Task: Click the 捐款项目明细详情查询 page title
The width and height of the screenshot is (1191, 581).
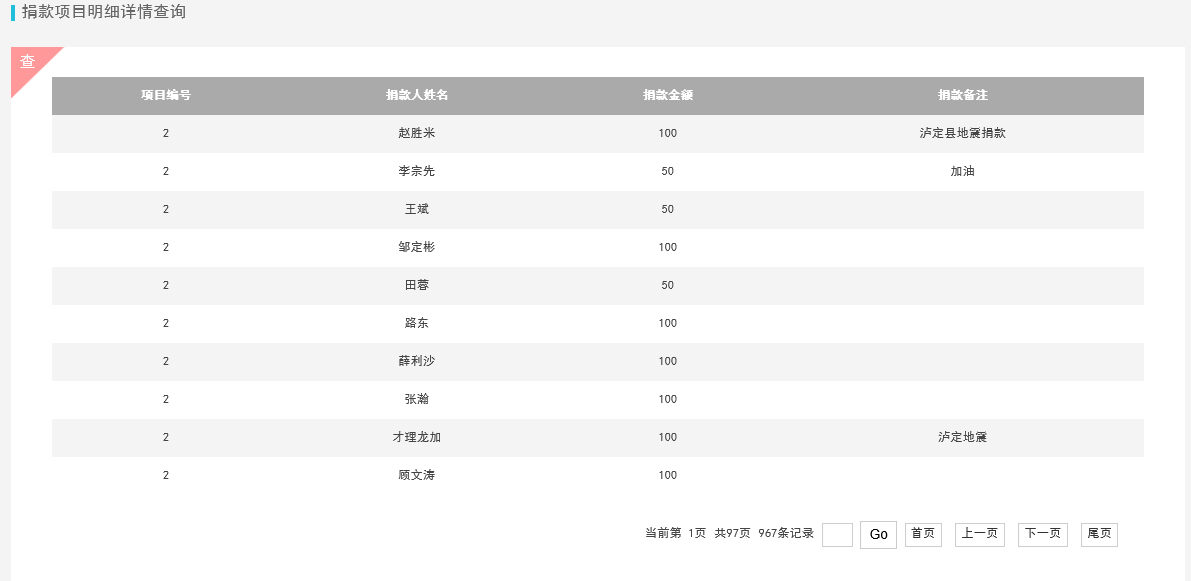Action: [x=103, y=12]
